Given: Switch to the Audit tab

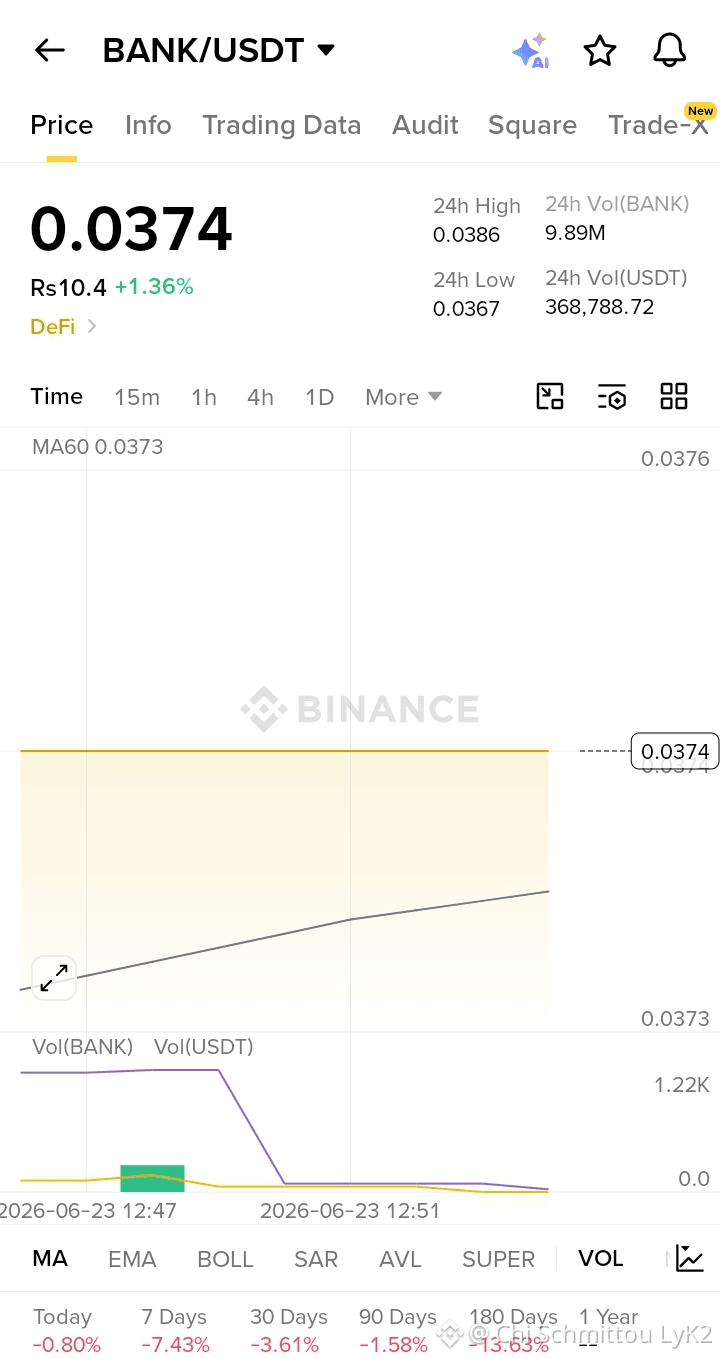Looking at the screenshot, I should [425, 125].
